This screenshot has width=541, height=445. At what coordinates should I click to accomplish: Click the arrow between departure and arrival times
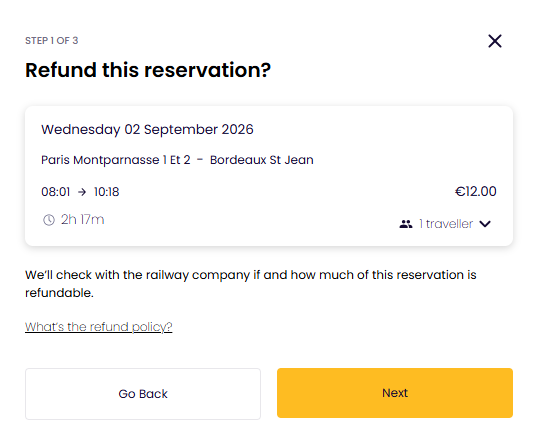(82, 192)
